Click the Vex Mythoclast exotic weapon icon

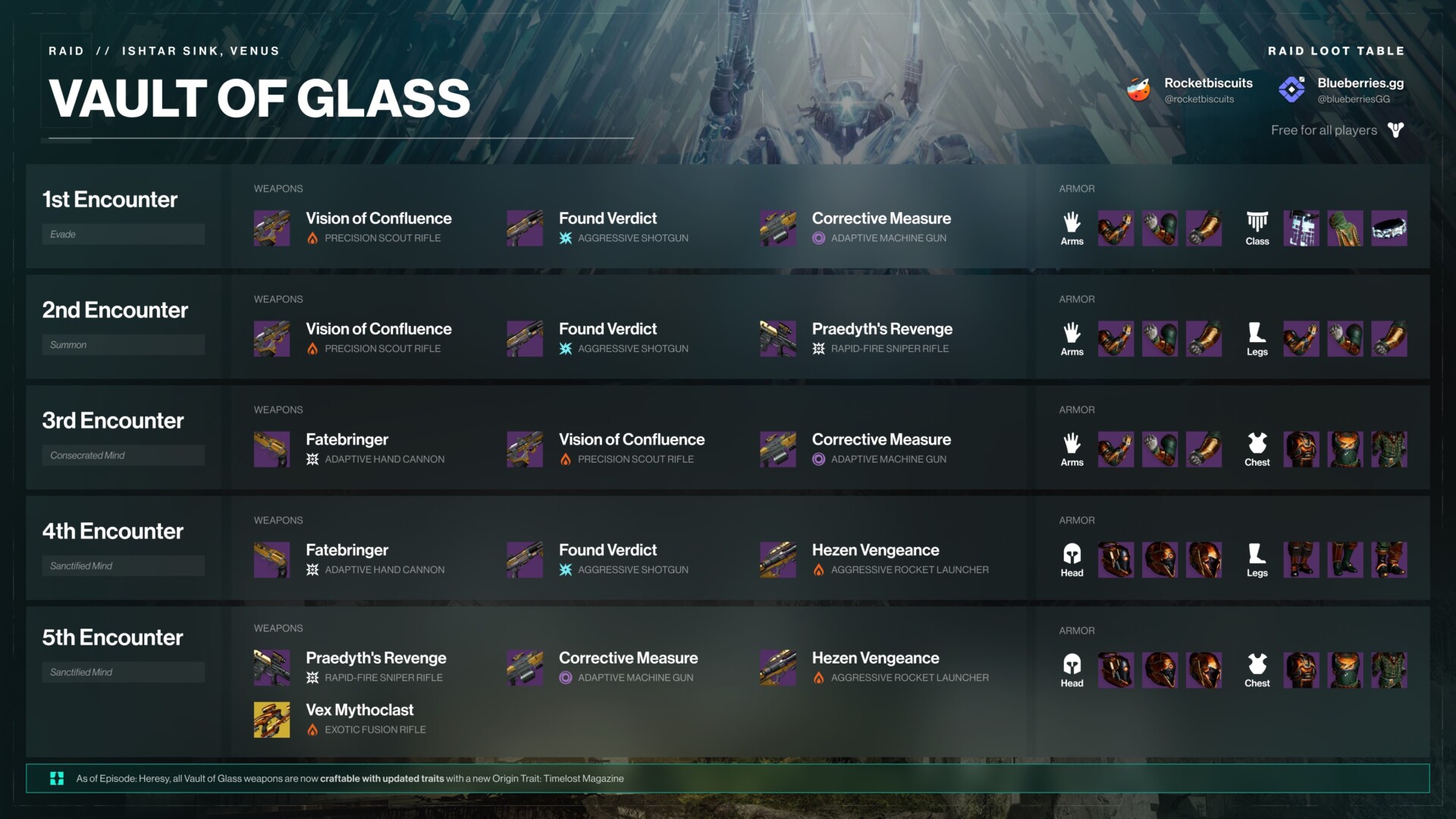click(271, 720)
